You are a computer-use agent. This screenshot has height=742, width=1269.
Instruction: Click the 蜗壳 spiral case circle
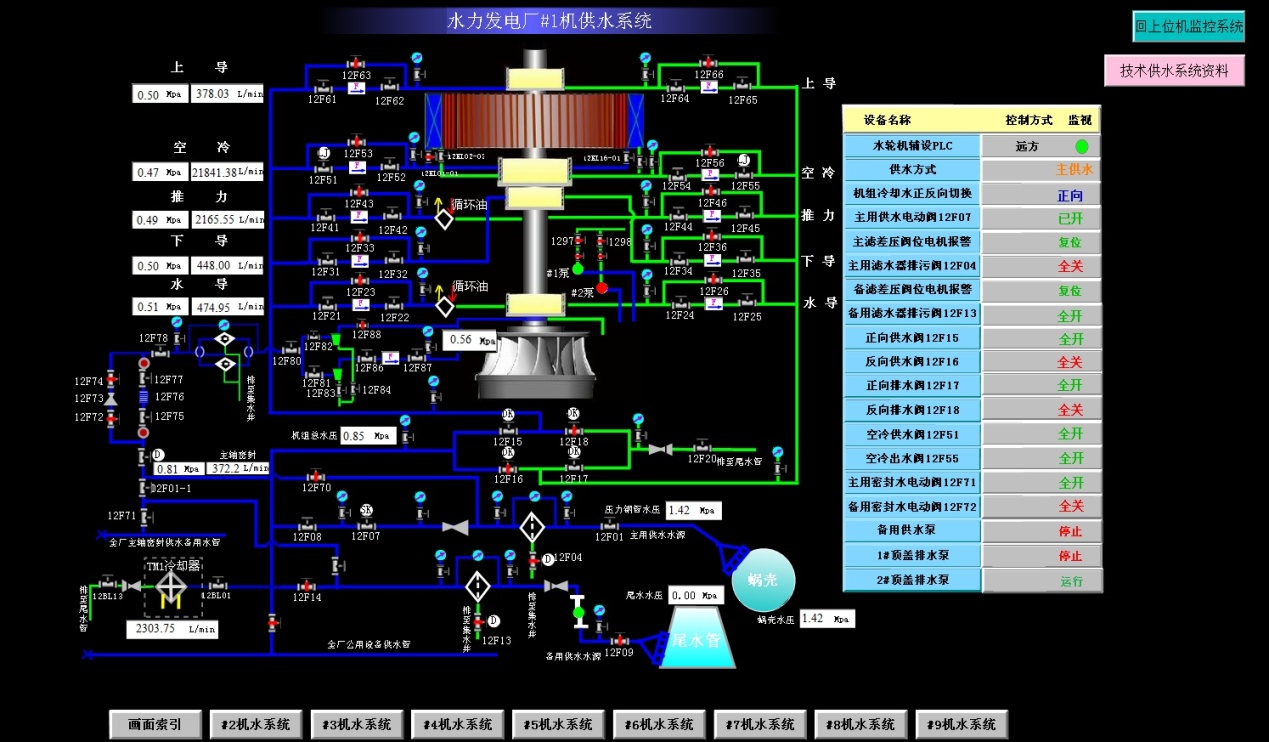[763, 580]
